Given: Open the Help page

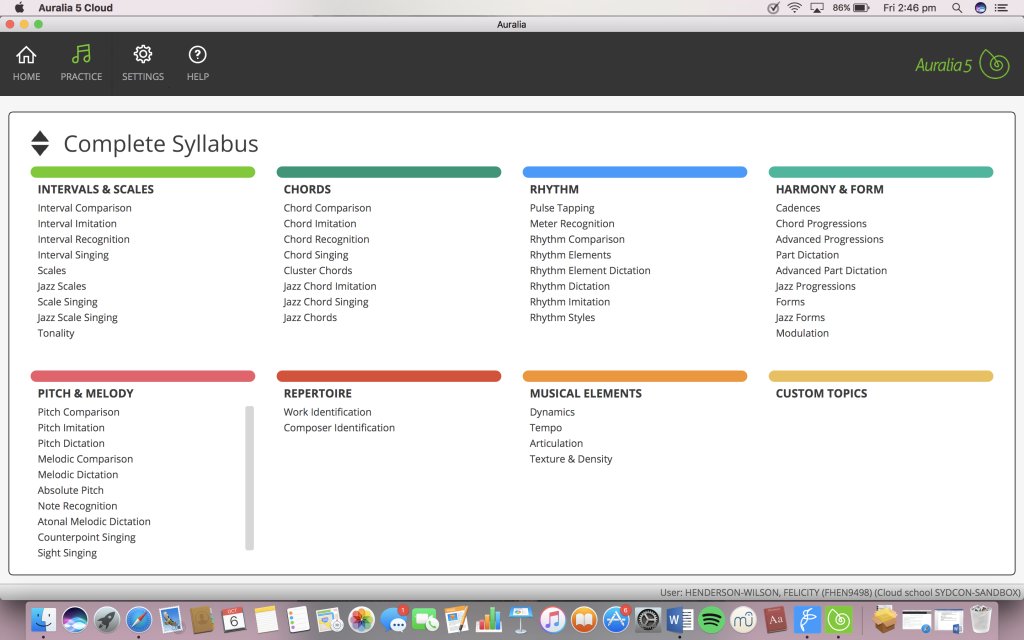Looking at the screenshot, I should tap(197, 63).
